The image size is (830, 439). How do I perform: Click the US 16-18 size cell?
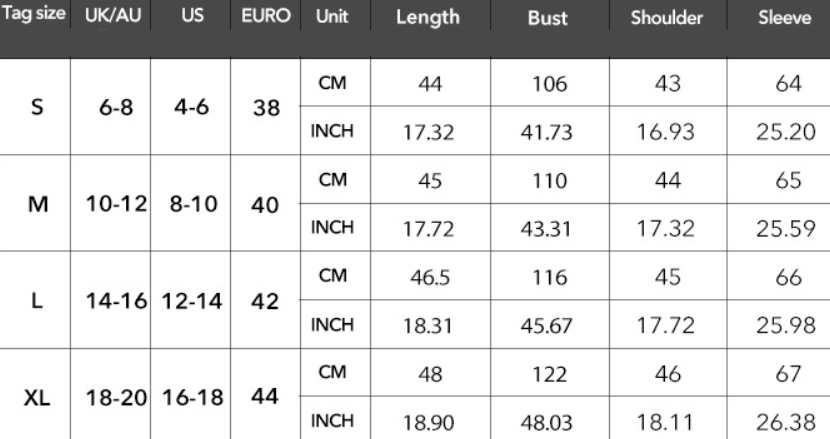tap(191, 398)
